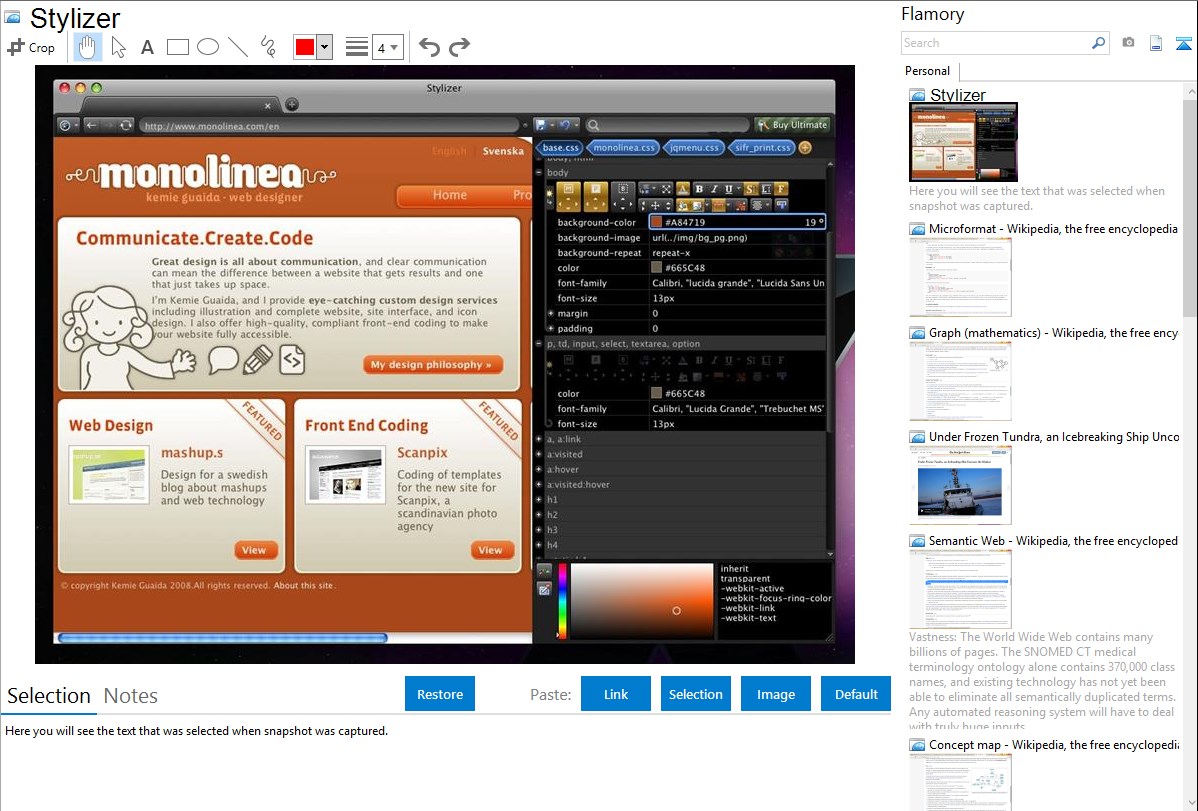Screen dimensions: 1198x811
Task: Open the Microformat Wikipedia snapshot title
Action: 1053,229
